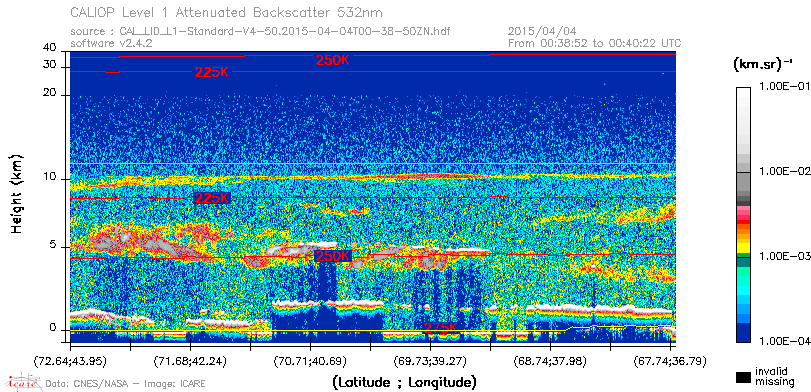Click the 'invalid missing' legend text
The image size is (811, 392).
[774, 377]
